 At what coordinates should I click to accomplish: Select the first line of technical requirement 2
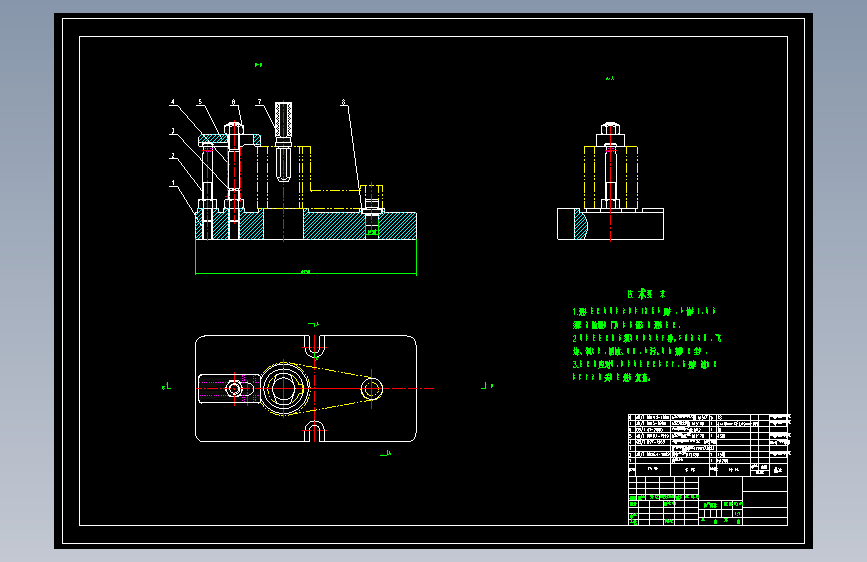click(x=647, y=338)
